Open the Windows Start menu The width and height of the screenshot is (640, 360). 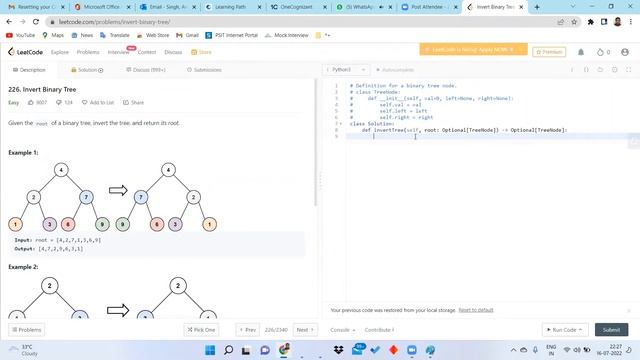click(210, 350)
